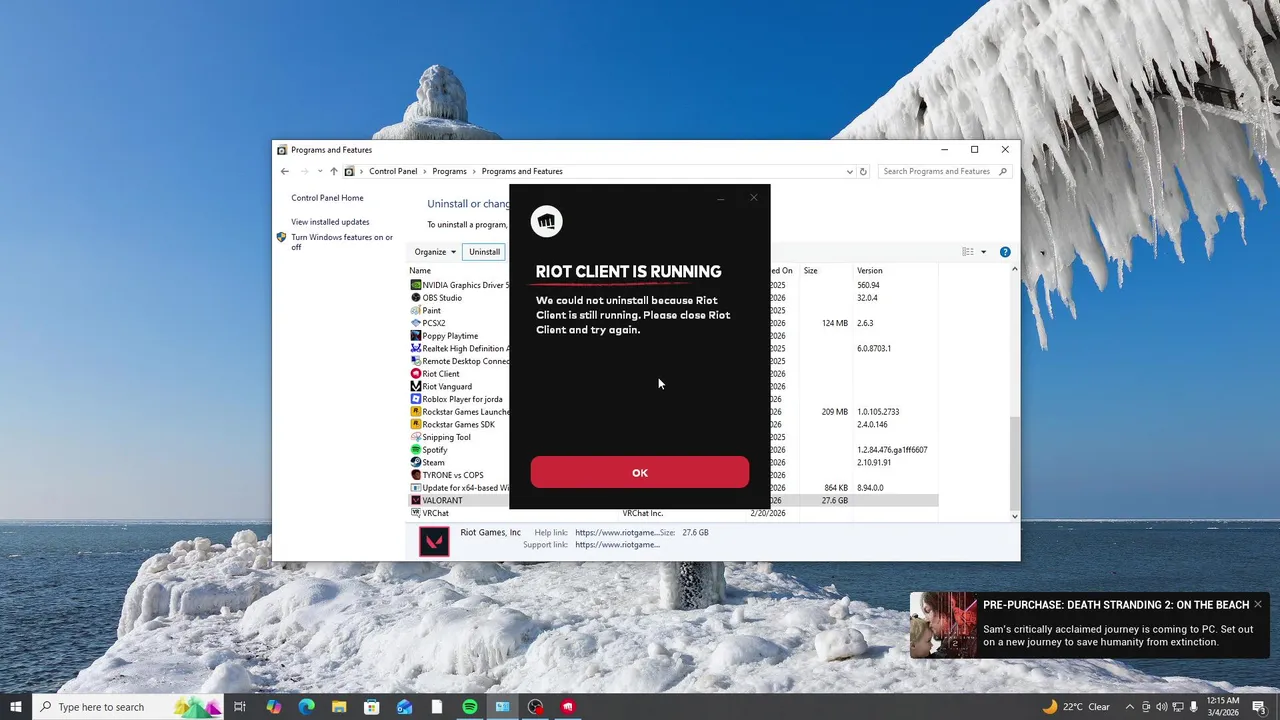
Task: Click OK in the Riot Client dialog
Action: [x=639, y=473]
